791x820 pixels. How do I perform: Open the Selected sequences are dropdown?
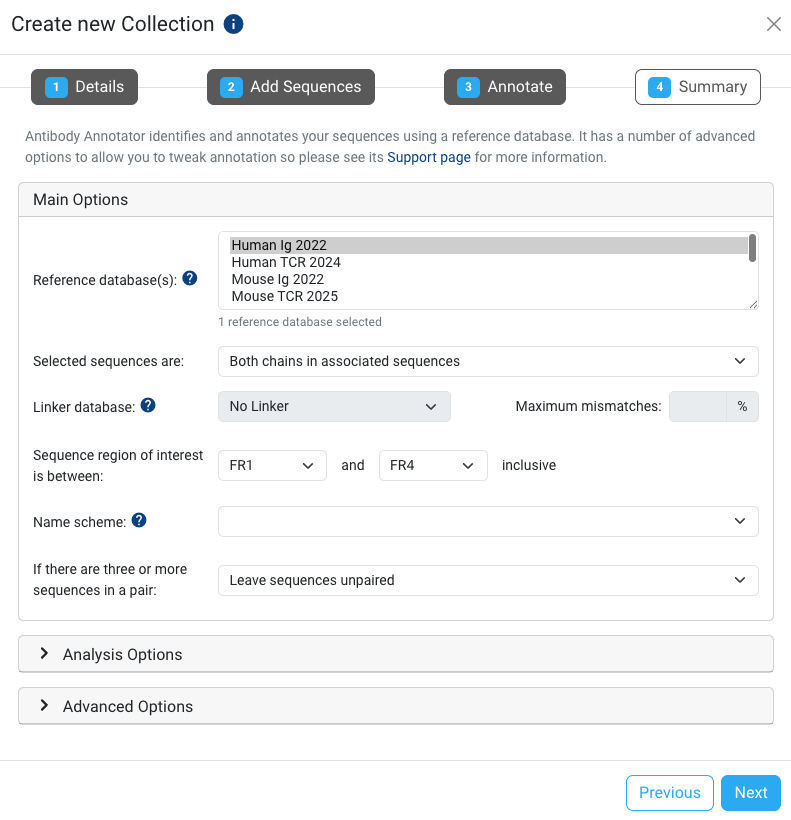point(488,361)
